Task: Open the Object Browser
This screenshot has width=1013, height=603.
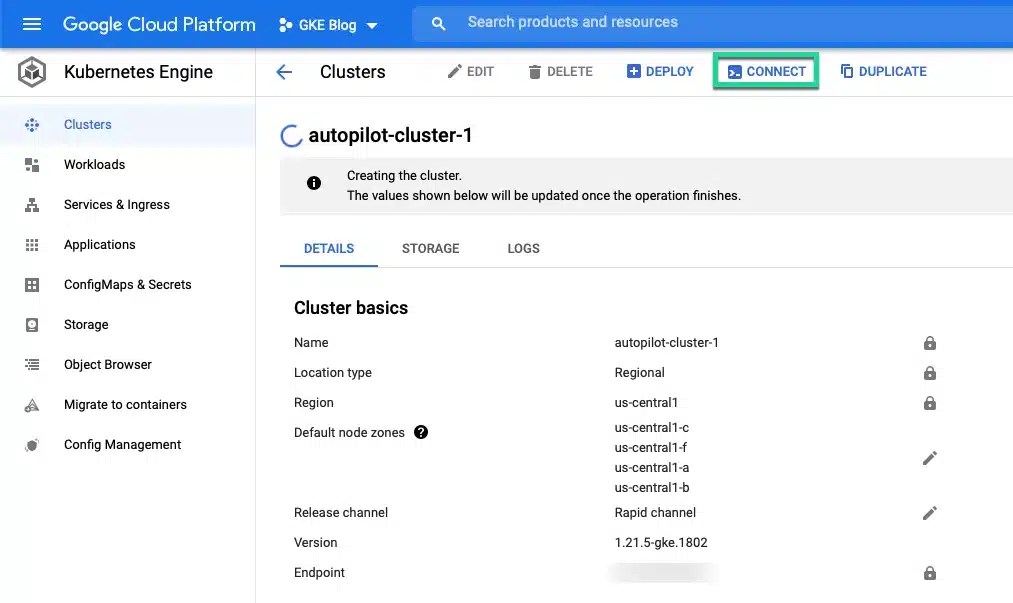Action: tap(107, 364)
